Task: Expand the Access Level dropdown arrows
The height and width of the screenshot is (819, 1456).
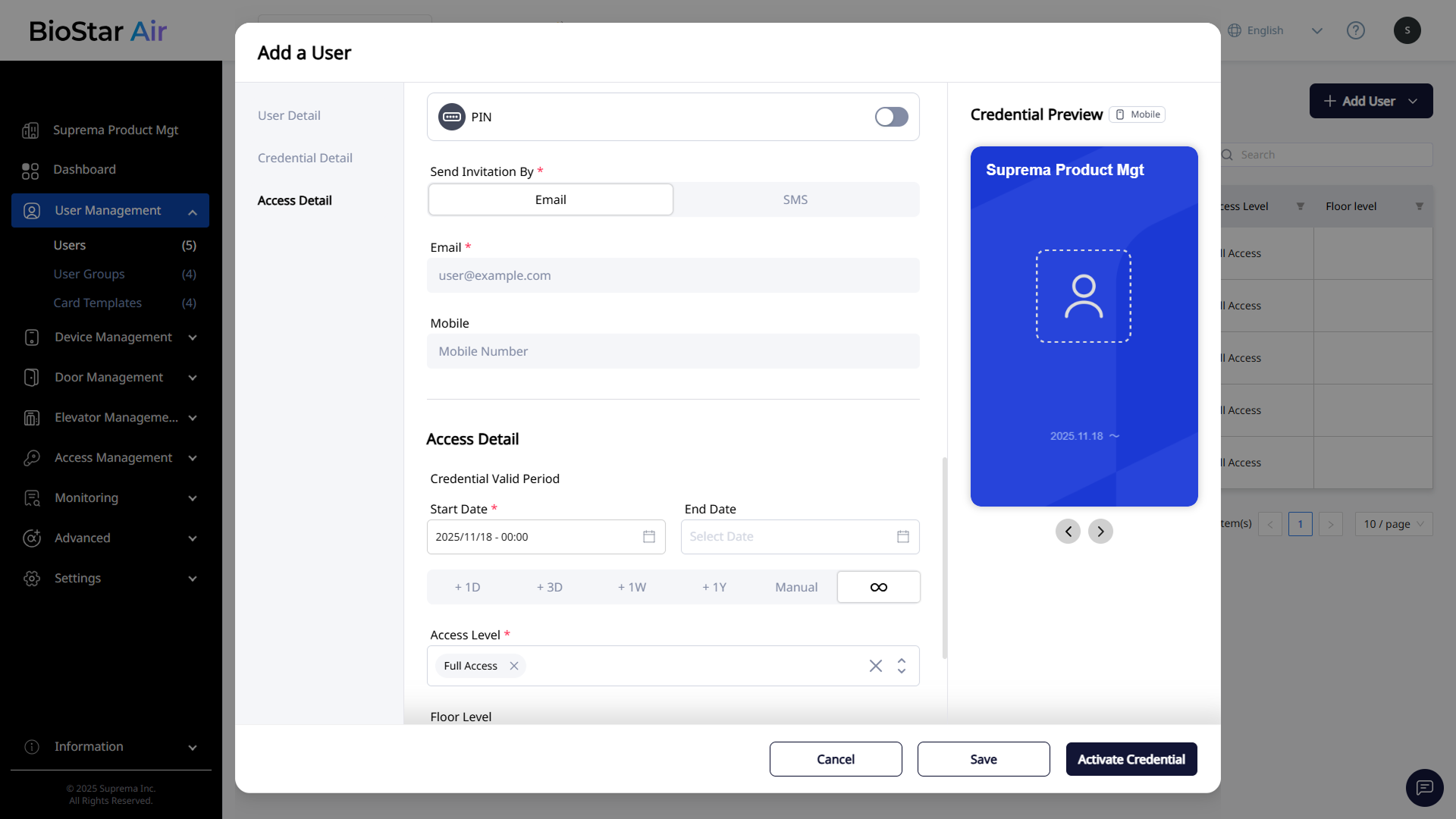Action: [x=902, y=666]
